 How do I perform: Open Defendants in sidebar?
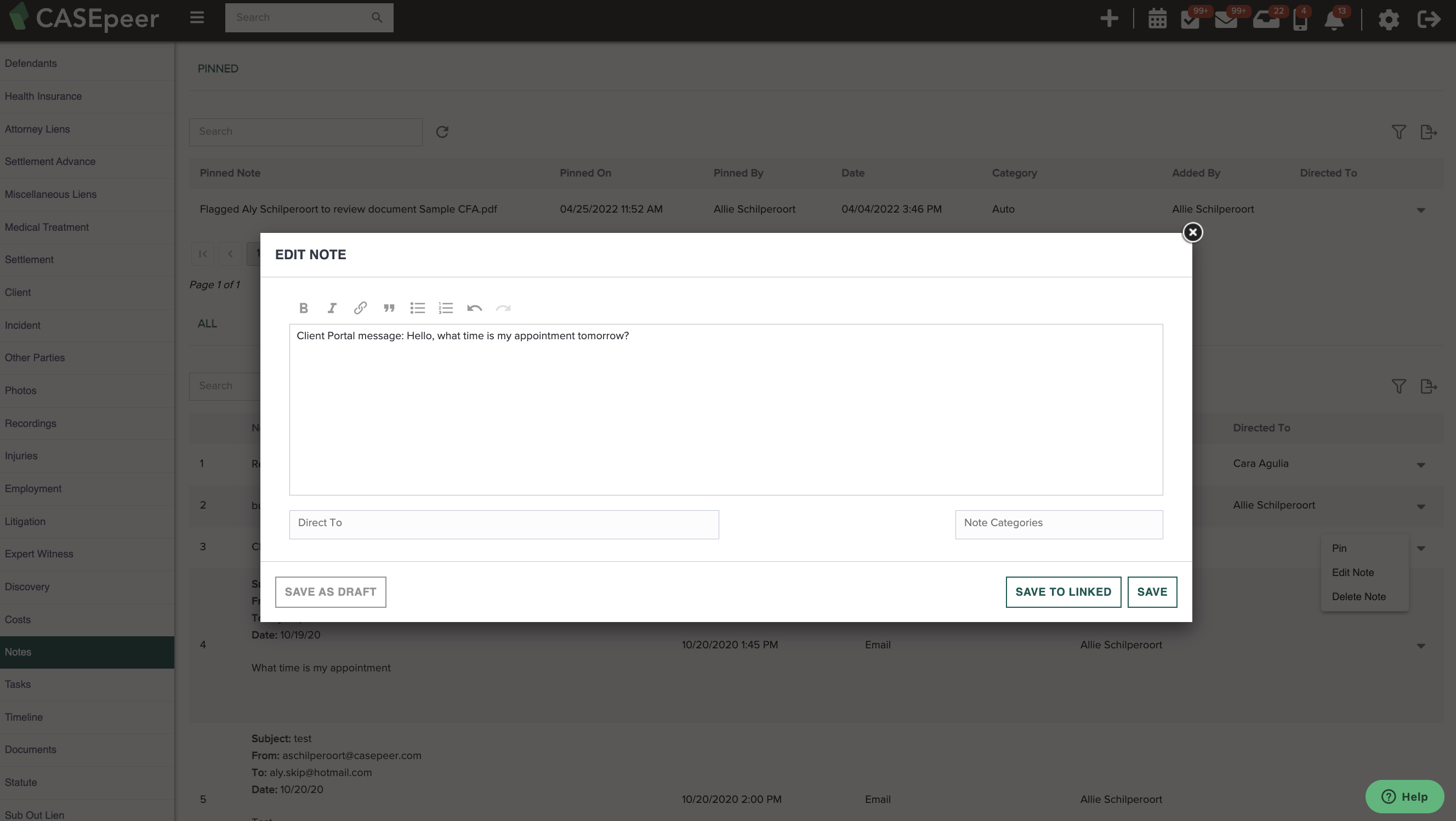point(87,63)
